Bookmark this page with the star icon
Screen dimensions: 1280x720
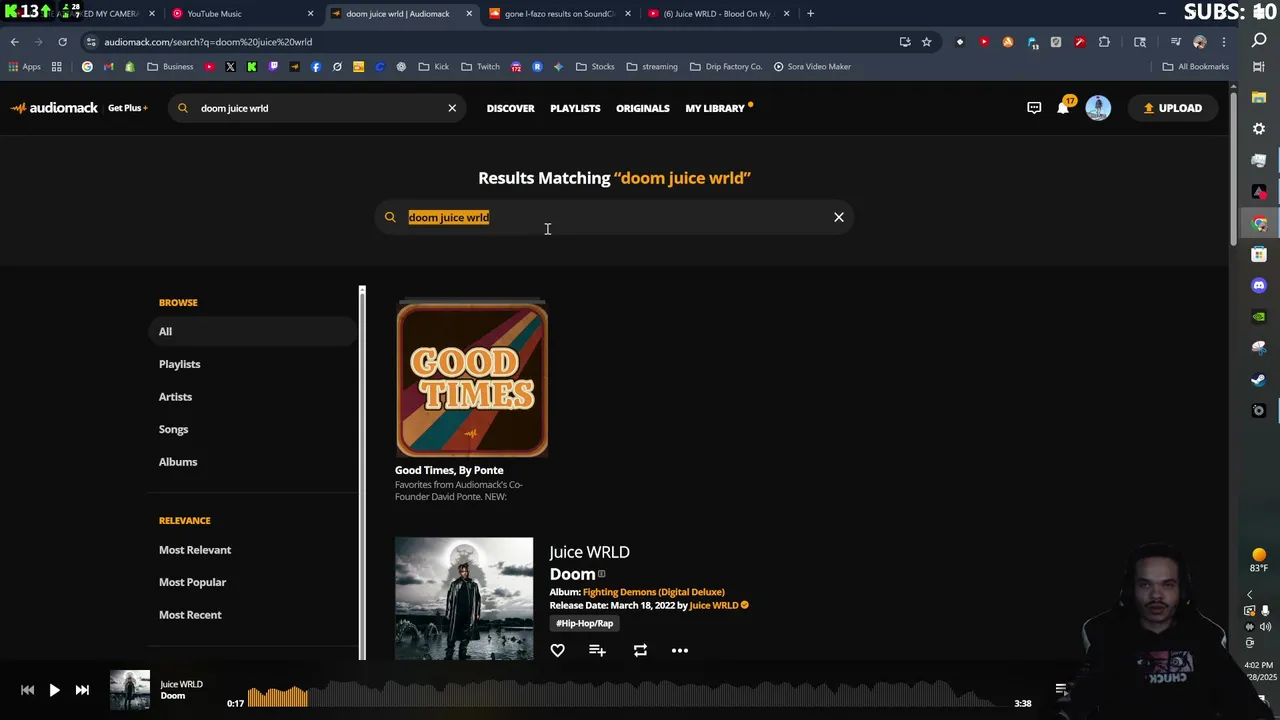pos(927,42)
